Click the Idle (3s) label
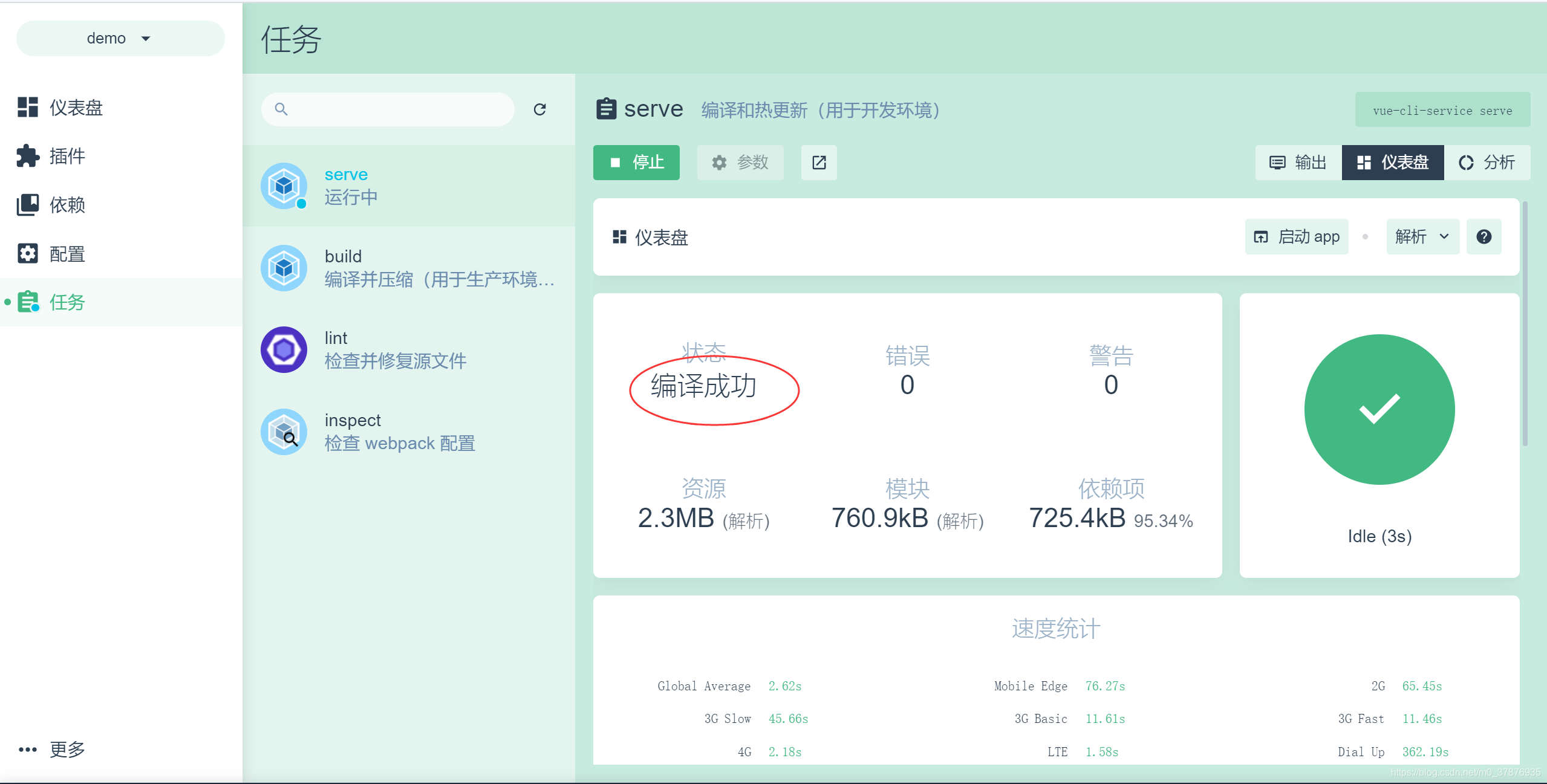The height and width of the screenshot is (784, 1547). (x=1379, y=536)
